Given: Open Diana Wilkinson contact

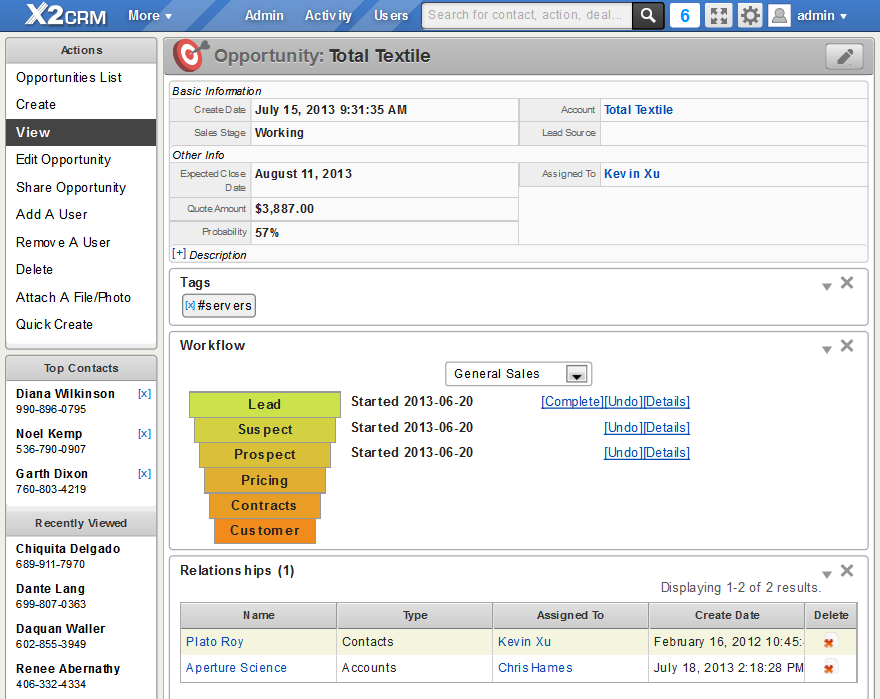Looking at the screenshot, I should pos(65,394).
